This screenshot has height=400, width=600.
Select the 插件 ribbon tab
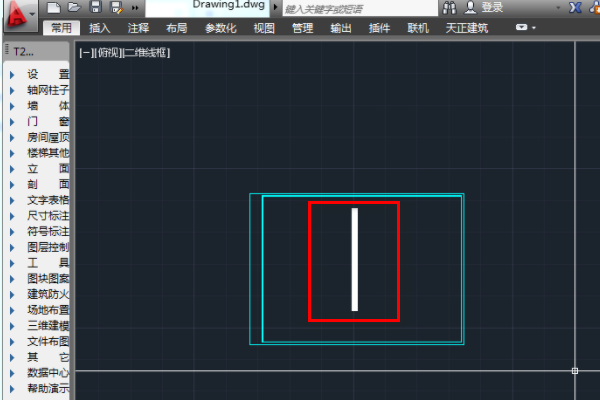click(379, 28)
